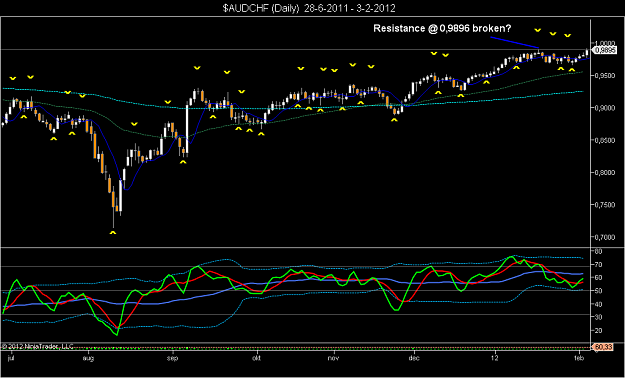Click the 'jul' month label on time axis
This screenshot has width=625, height=378.
pyautogui.click(x=11, y=358)
